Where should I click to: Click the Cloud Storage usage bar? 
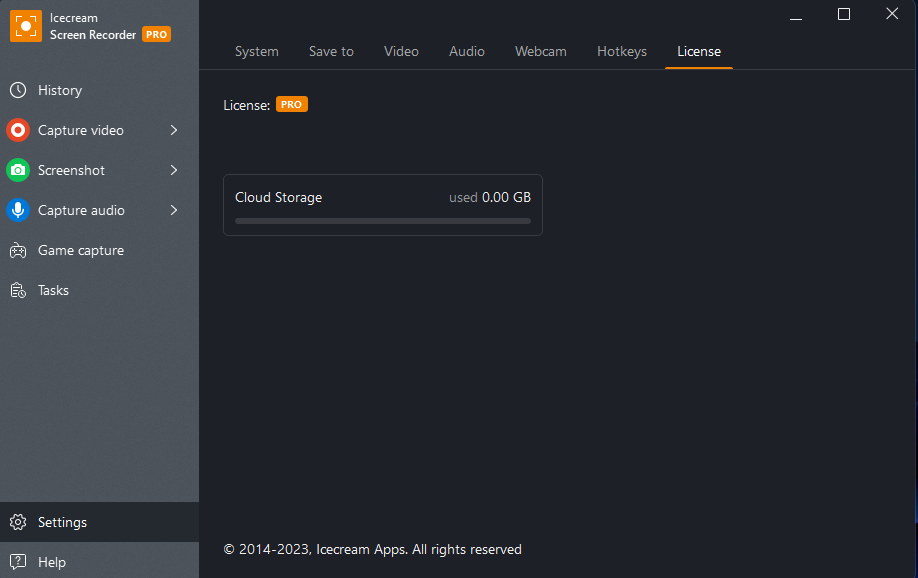(383, 221)
